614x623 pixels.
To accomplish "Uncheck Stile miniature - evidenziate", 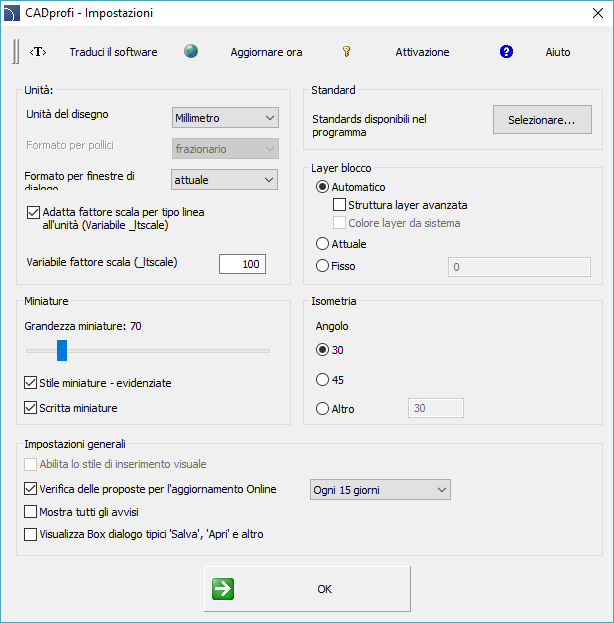I will coord(31,383).
